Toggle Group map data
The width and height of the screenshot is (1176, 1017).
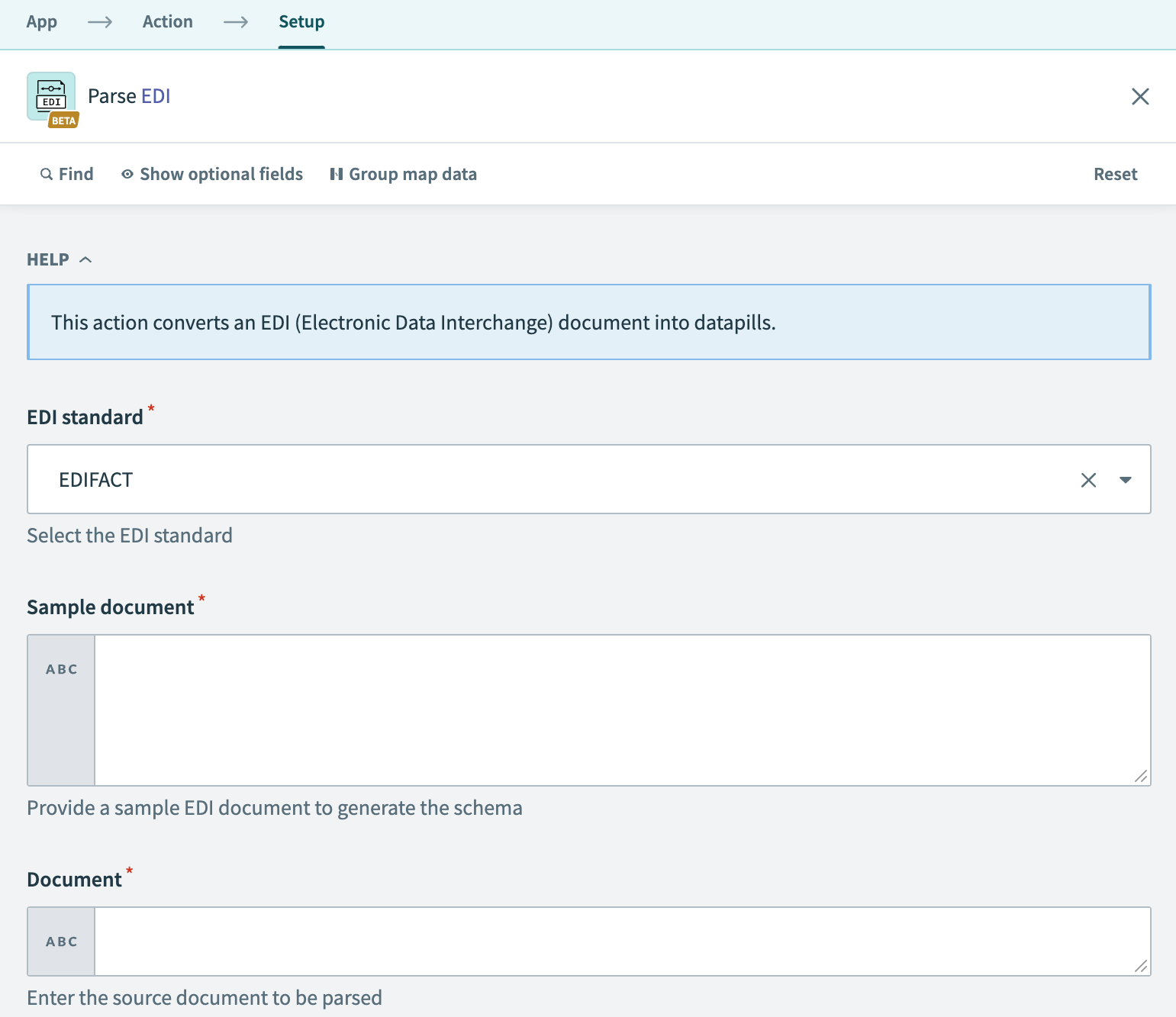404,174
